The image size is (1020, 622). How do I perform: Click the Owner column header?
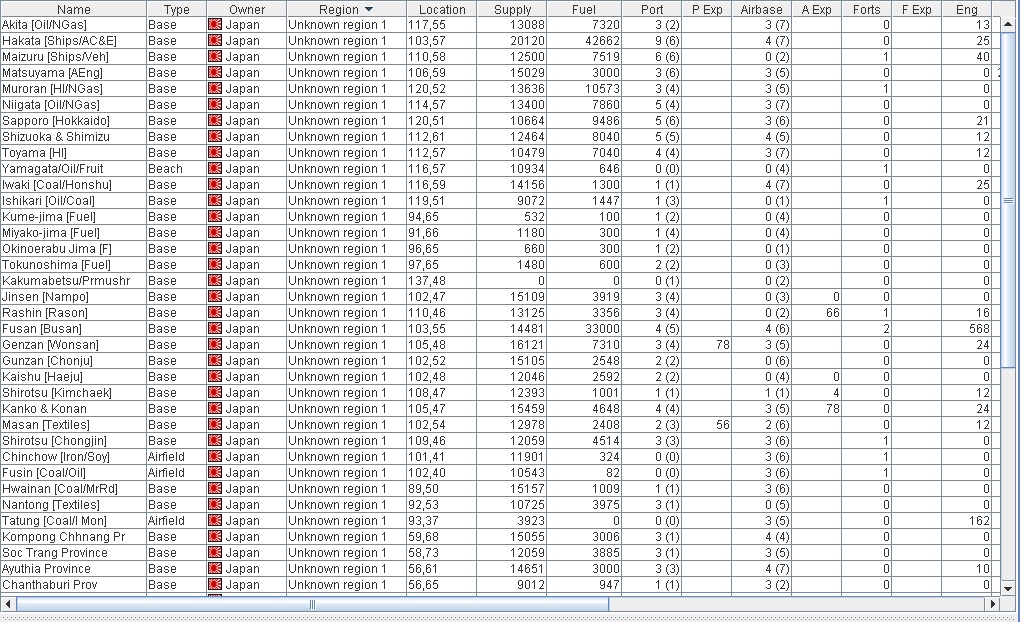247,9
